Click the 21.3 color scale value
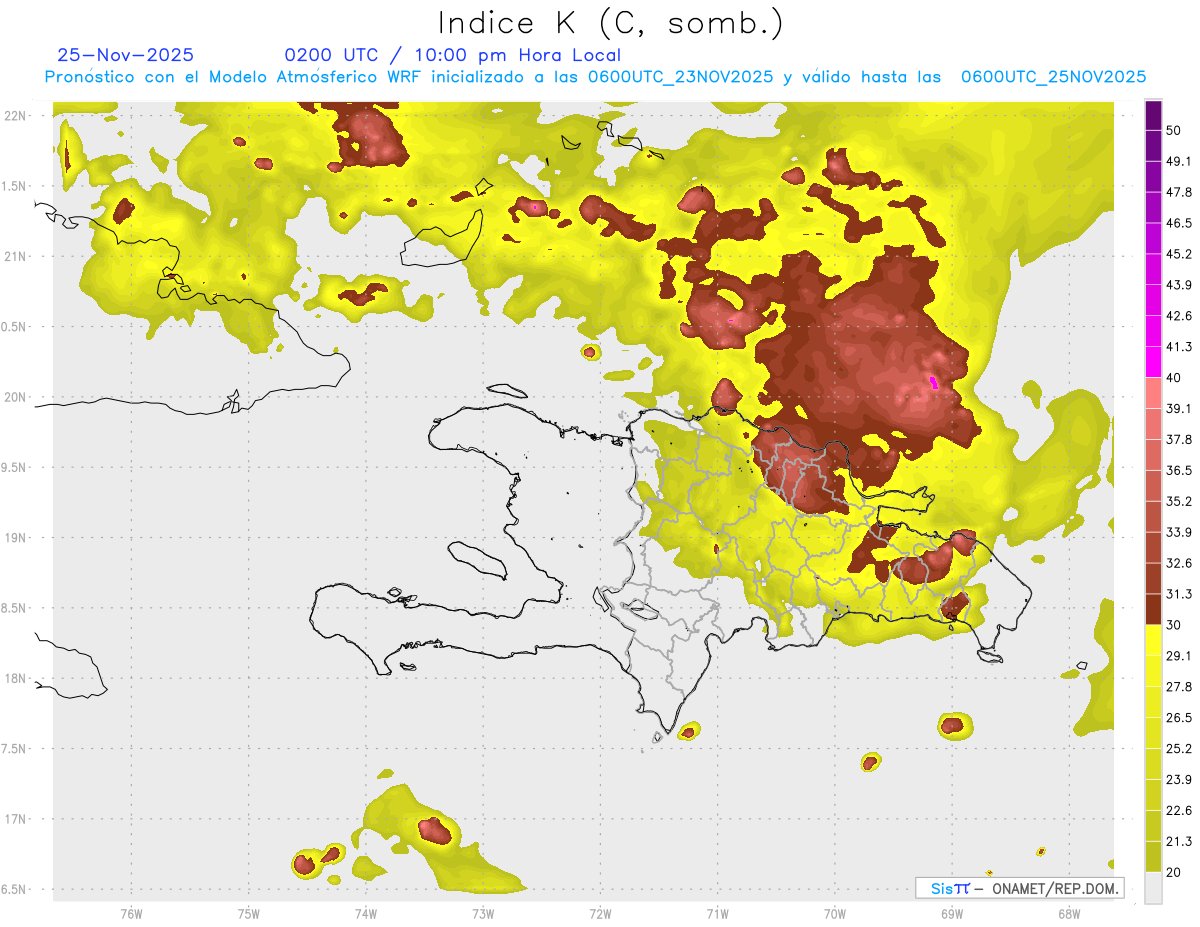The image size is (1200, 927). point(1179,841)
